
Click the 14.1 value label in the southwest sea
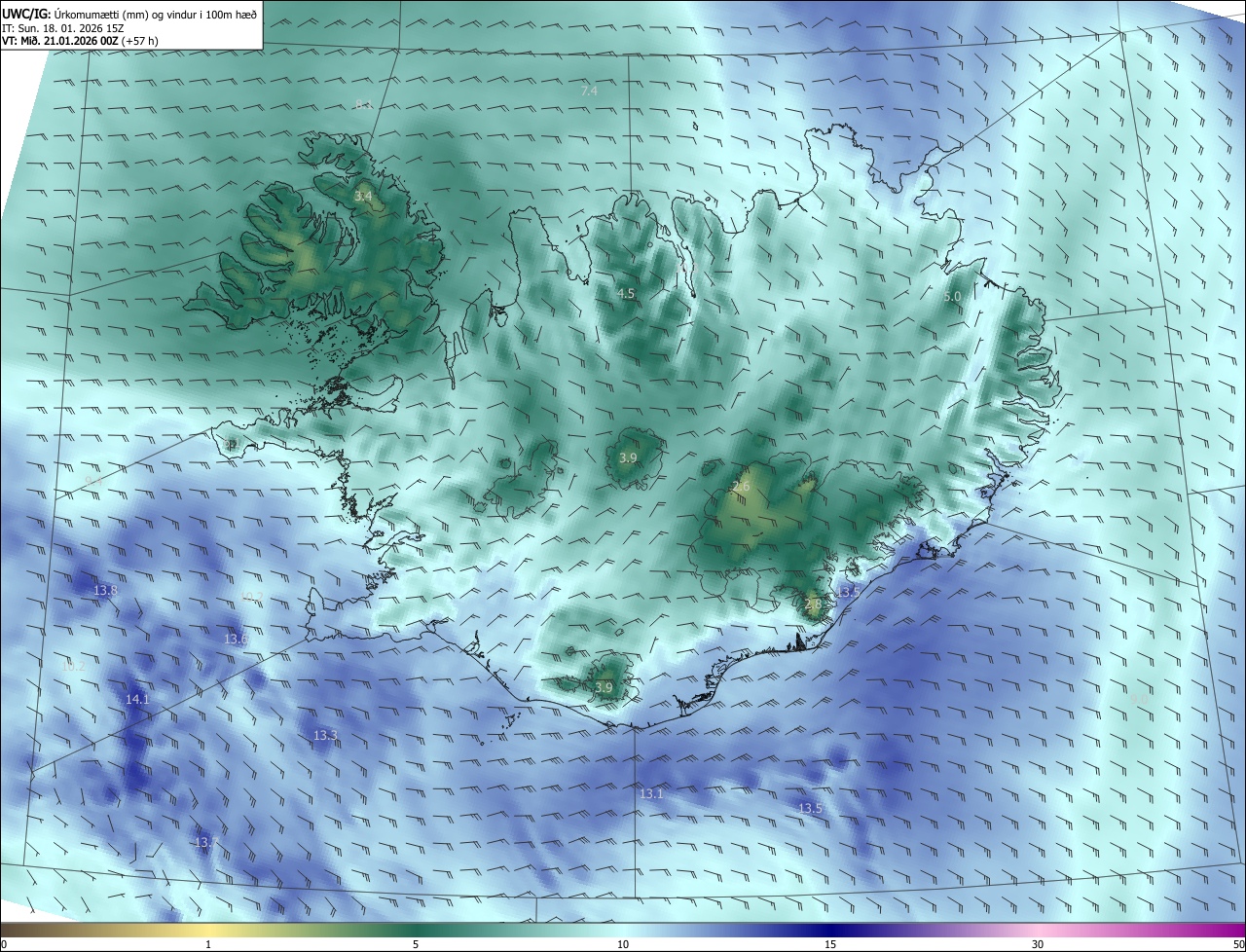point(137,699)
